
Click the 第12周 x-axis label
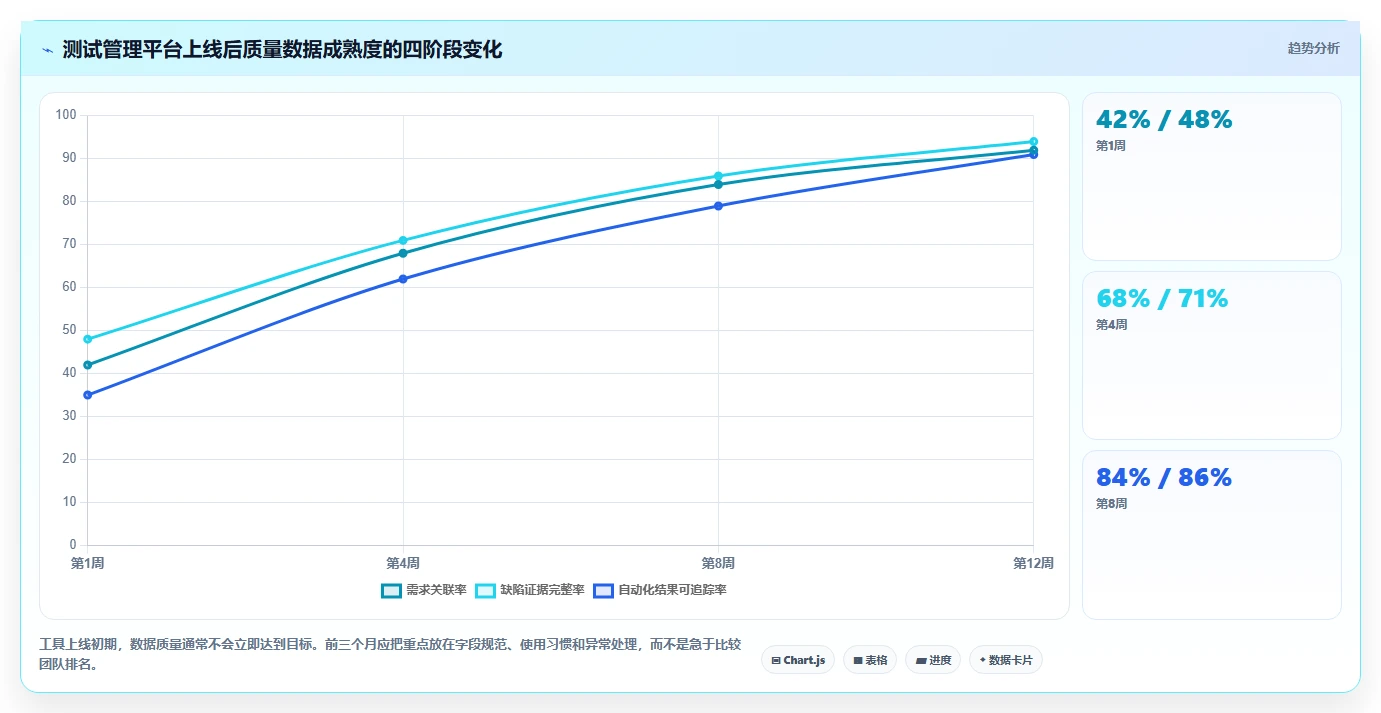[x=1033, y=564]
